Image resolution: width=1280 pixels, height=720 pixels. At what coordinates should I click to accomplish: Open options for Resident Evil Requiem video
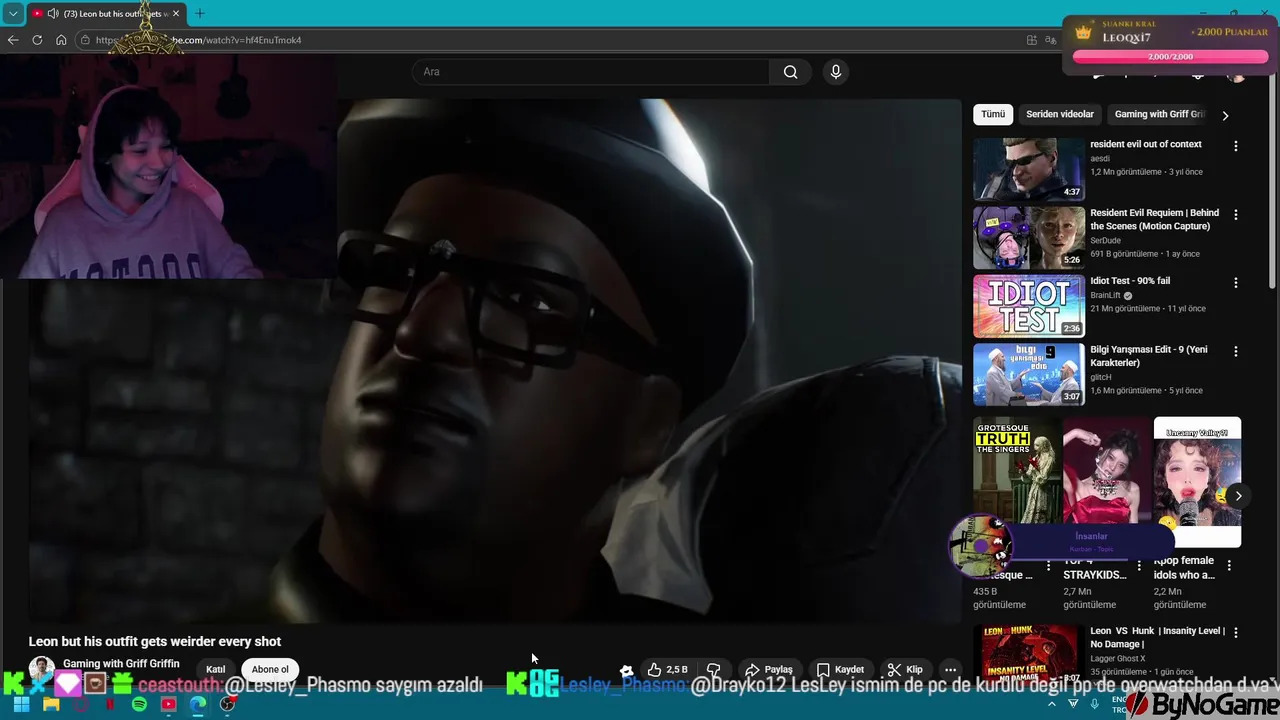[x=1235, y=214]
